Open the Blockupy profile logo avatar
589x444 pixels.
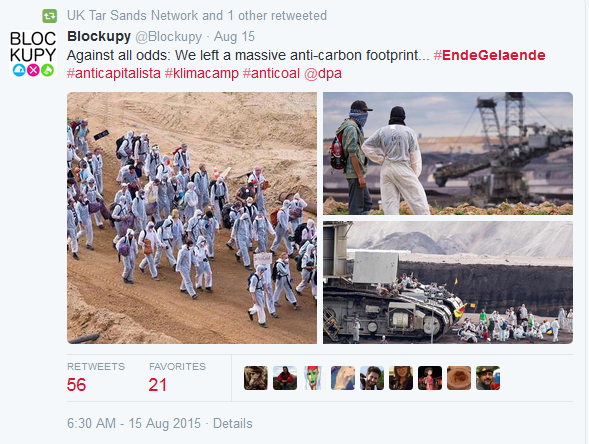click(33, 54)
